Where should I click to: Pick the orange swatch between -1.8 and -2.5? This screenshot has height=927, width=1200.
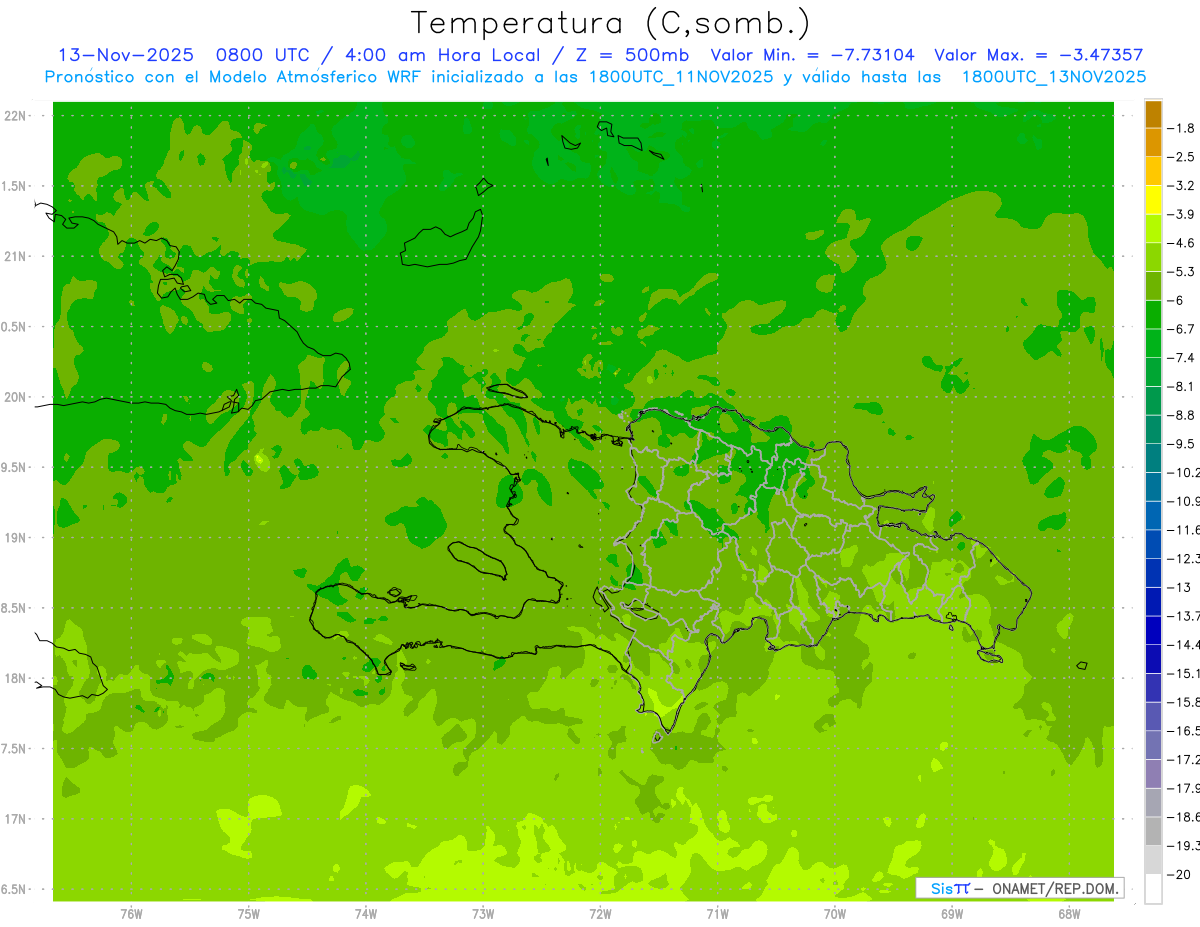coord(1153,143)
